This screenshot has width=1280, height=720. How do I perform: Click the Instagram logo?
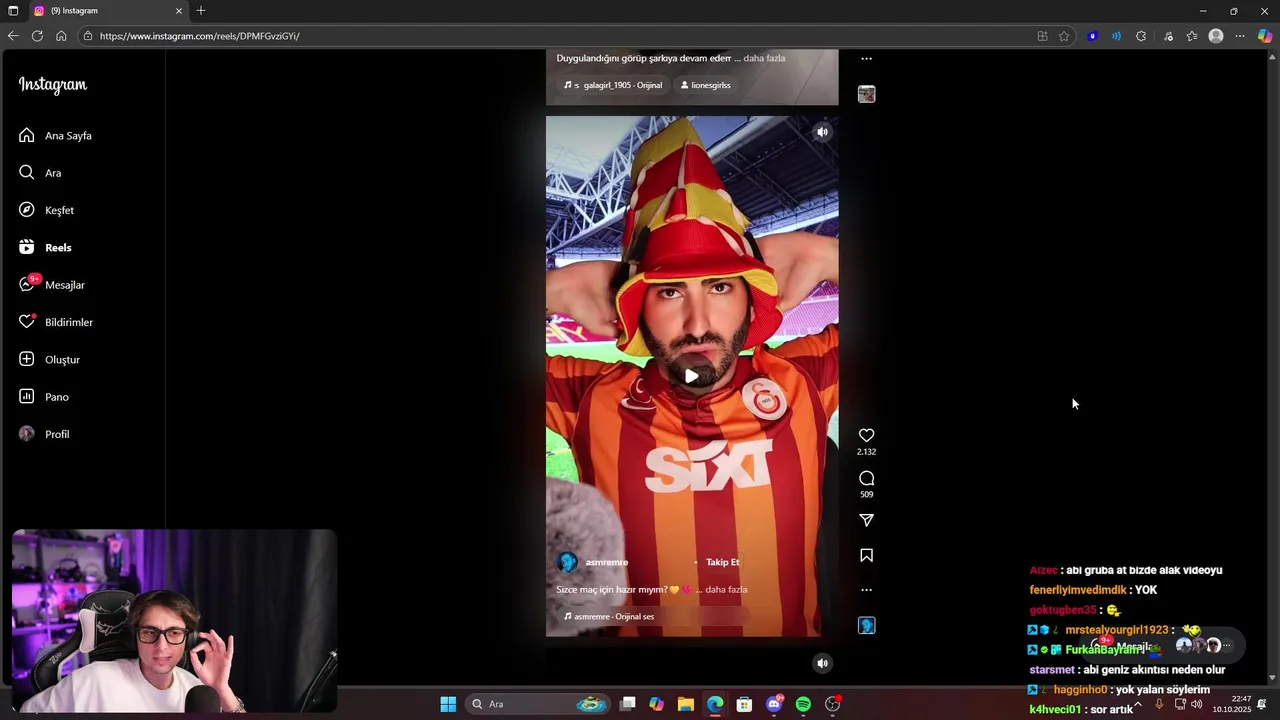53,85
